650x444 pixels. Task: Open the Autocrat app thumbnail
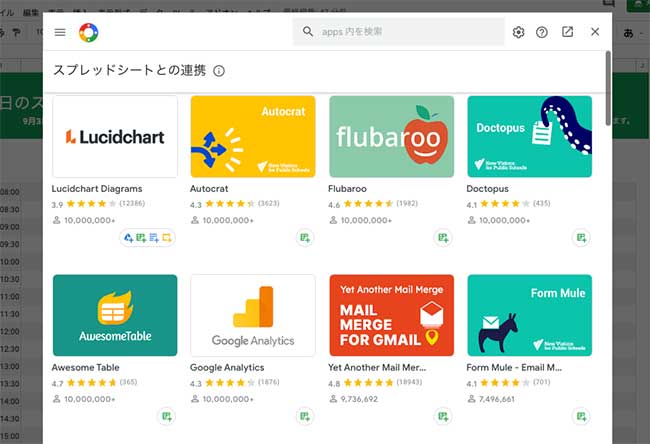point(253,136)
